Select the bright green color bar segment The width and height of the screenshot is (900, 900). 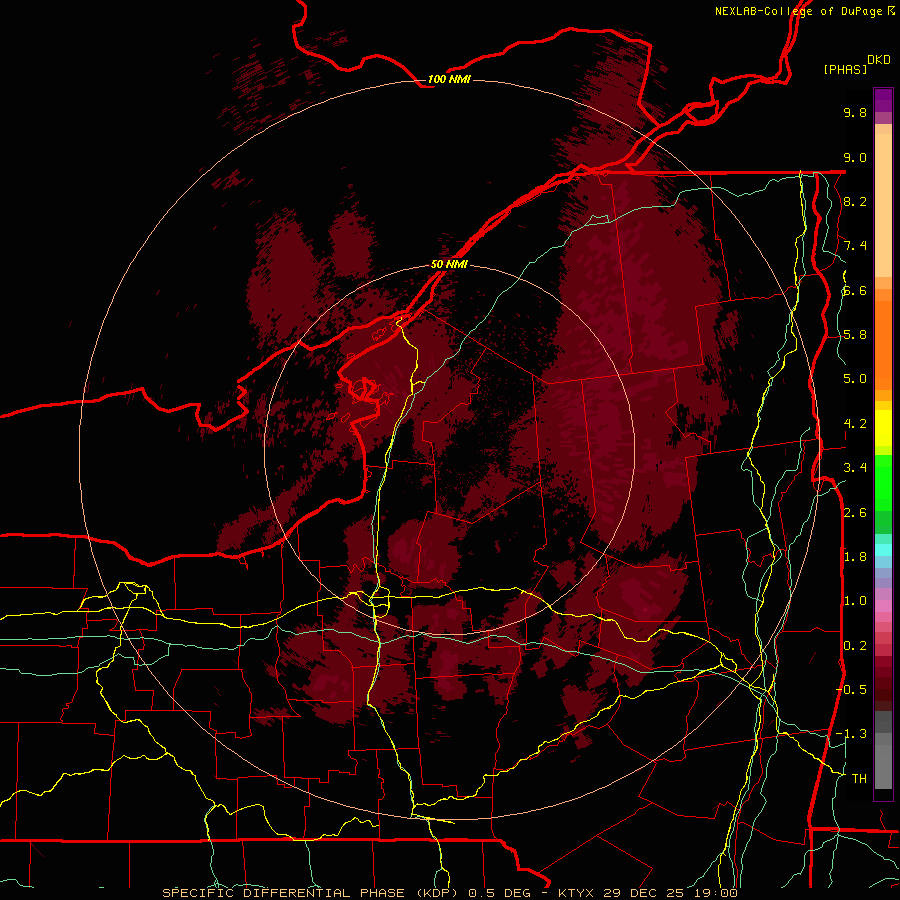(x=883, y=483)
